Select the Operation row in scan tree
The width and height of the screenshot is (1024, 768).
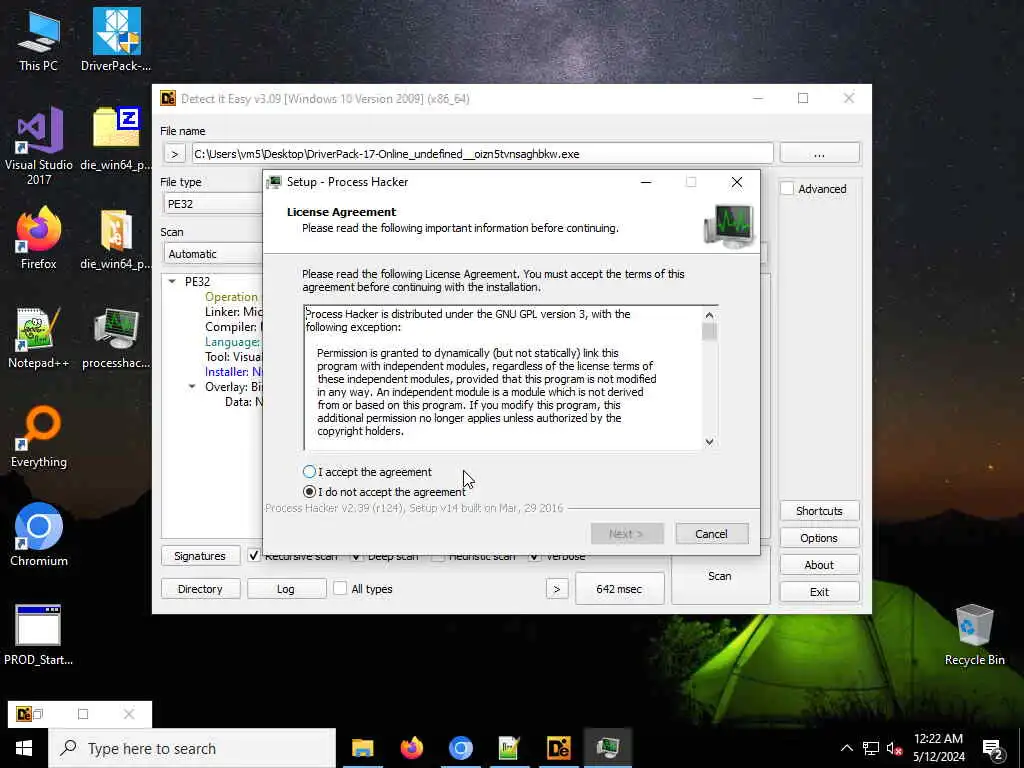231,296
